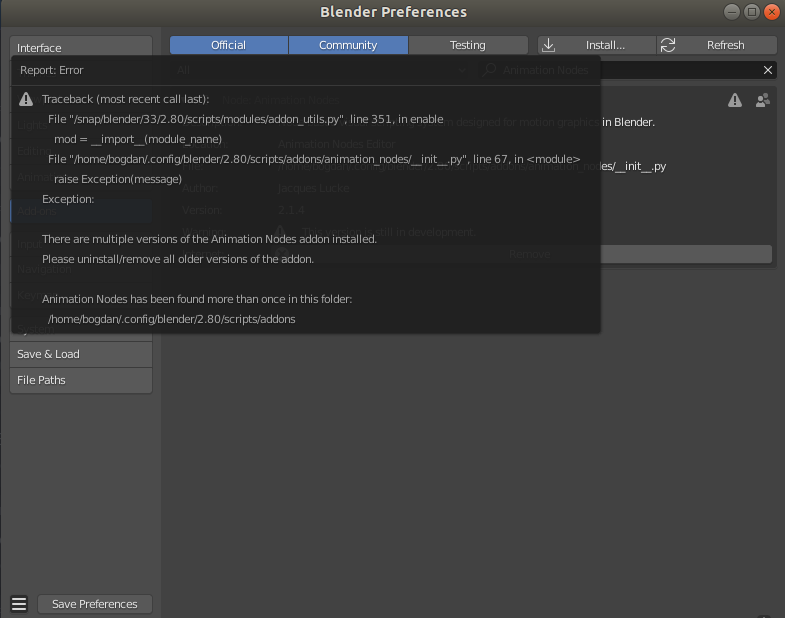The height and width of the screenshot is (618, 785).
Task: Open the File Paths section
Action: 81,380
